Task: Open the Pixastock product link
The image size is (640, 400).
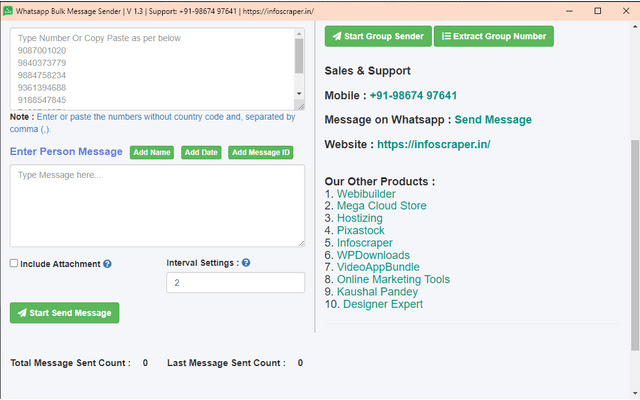Action: 360,231
